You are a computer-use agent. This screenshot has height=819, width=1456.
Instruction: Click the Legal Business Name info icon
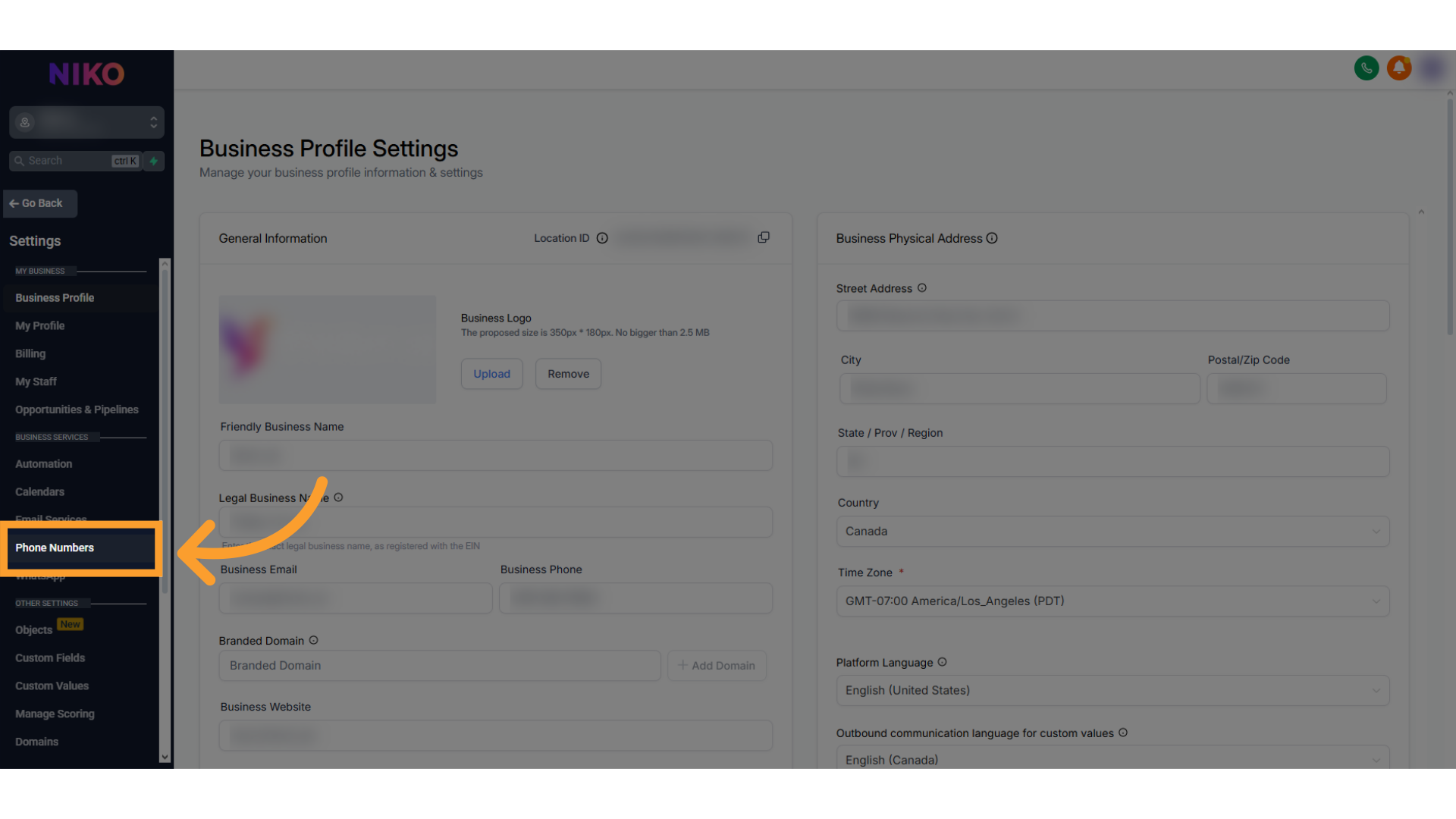coord(338,497)
